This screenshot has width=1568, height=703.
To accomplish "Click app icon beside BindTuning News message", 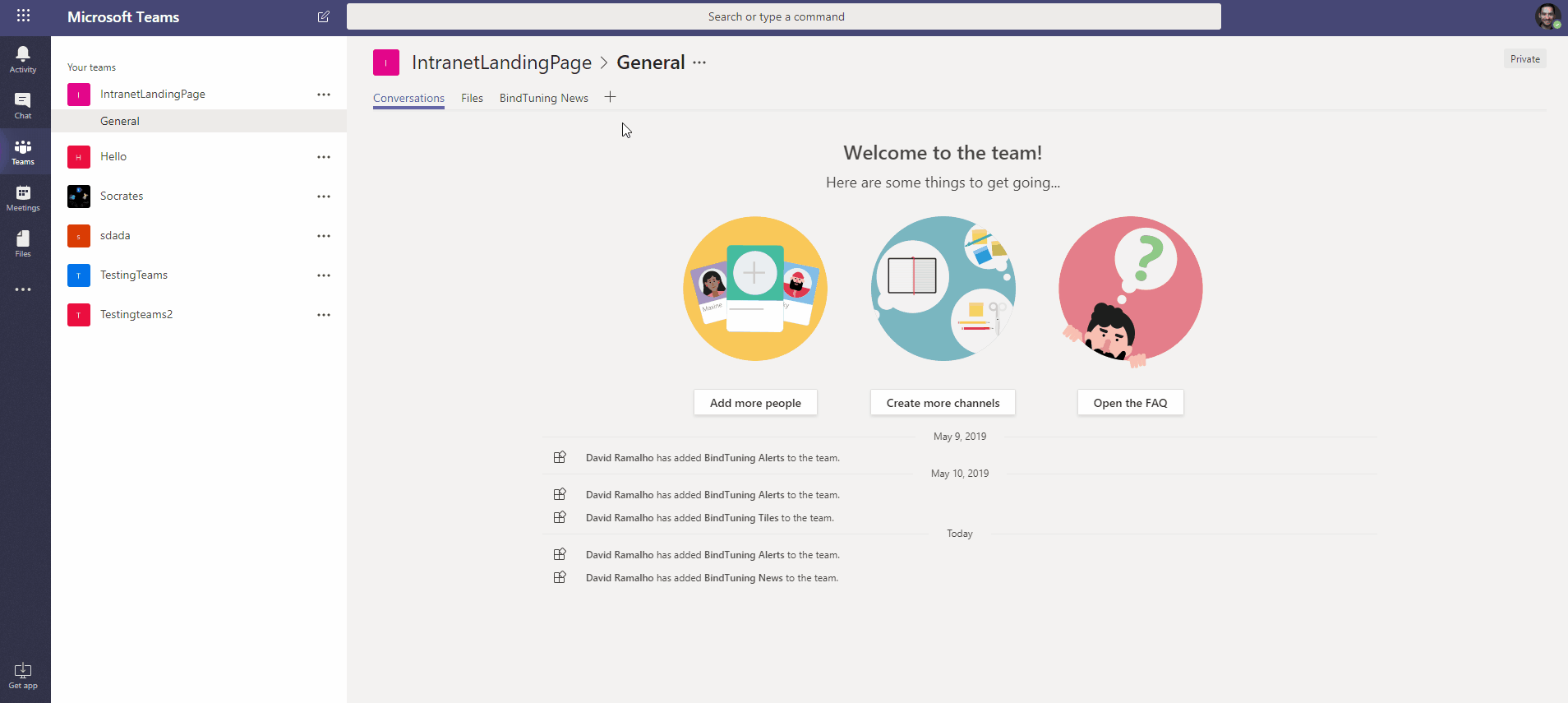I will pos(560,577).
